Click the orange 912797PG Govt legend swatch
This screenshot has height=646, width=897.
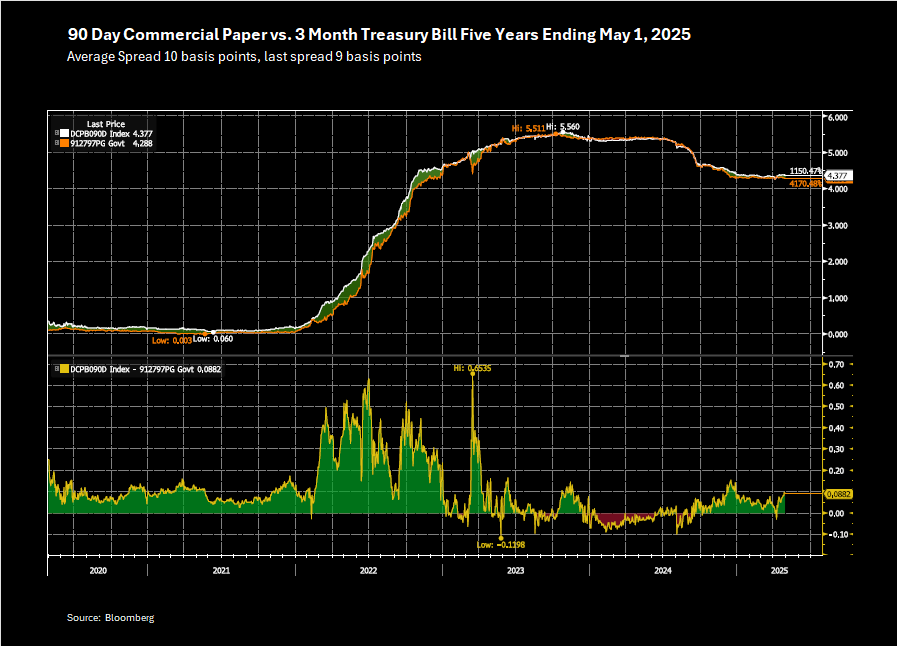pyautogui.click(x=62, y=144)
